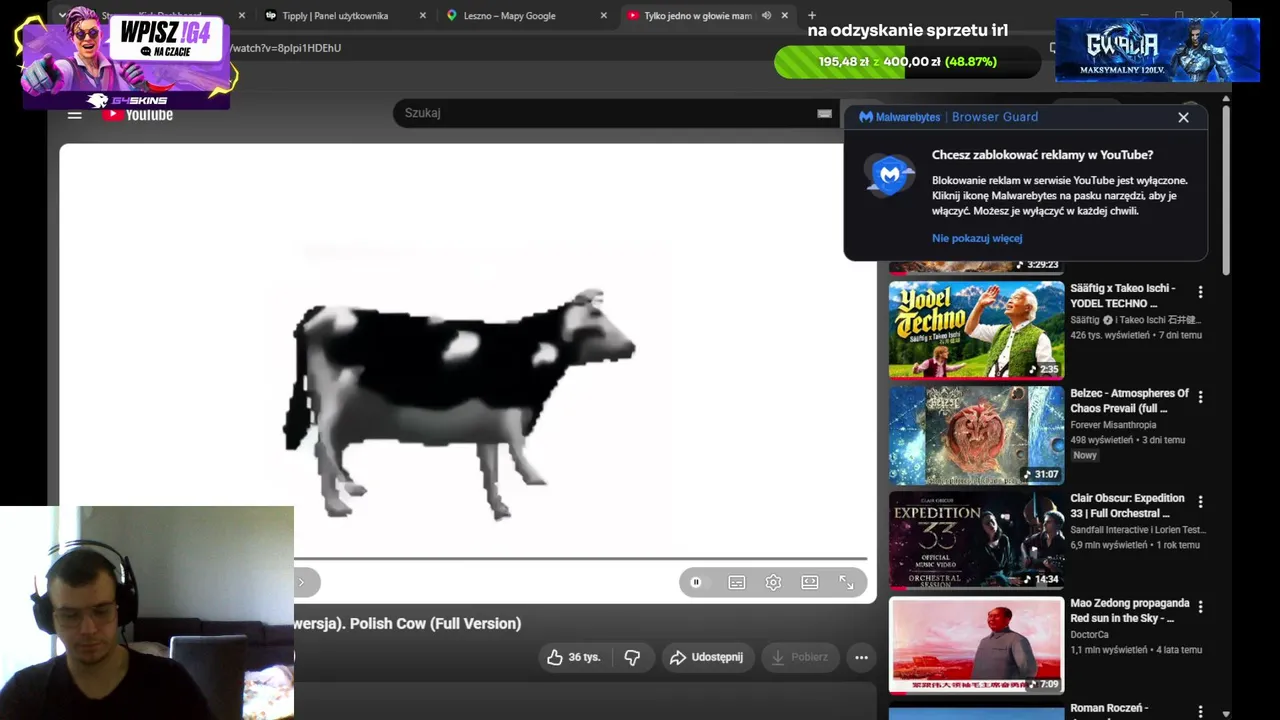This screenshot has width=1280, height=720.
Task: Click the 'Nowy' badge on Belzec video
Action: (x=1085, y=455)
